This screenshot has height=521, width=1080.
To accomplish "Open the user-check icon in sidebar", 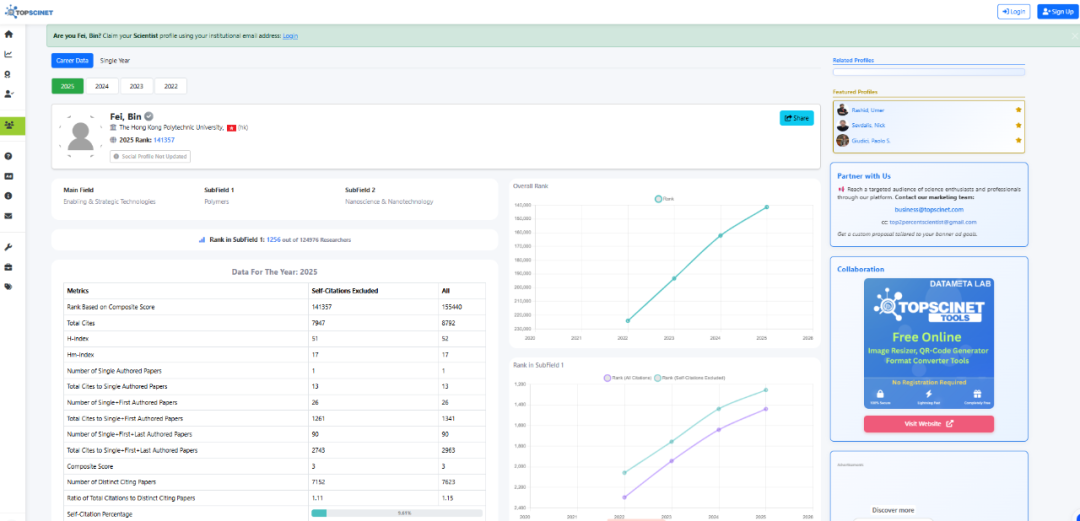I will (x=8, y=94).
